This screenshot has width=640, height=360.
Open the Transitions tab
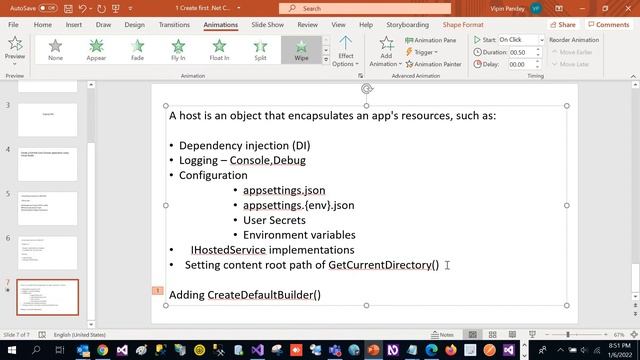174,24
